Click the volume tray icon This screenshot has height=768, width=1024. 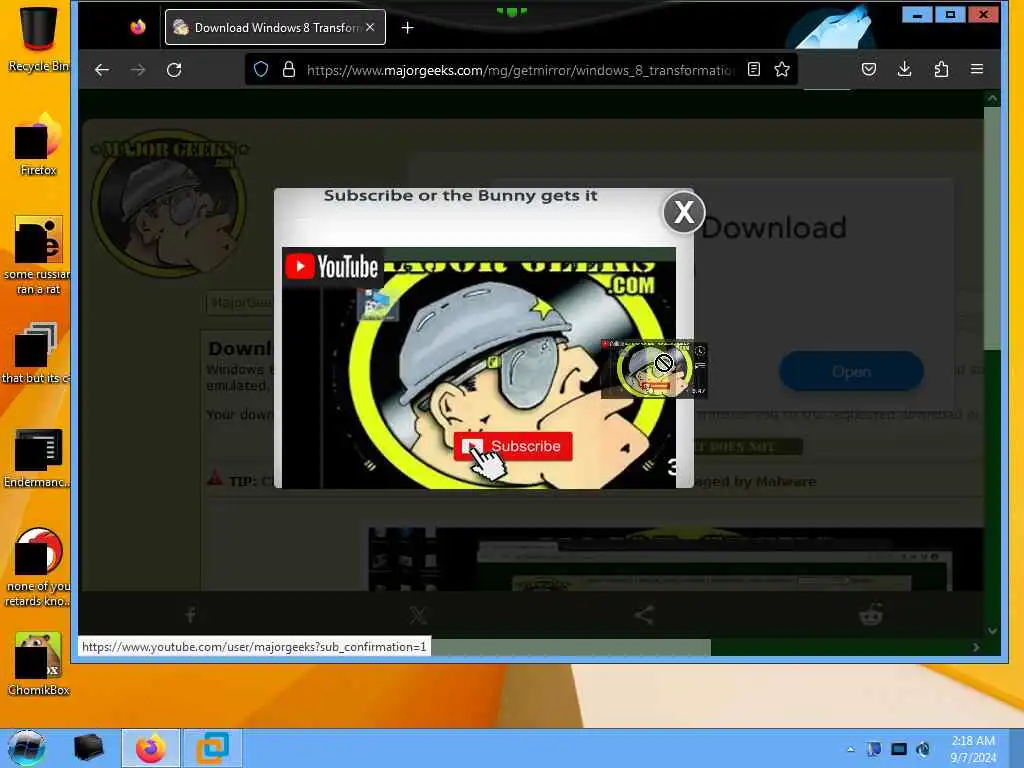tap(923, 749)
